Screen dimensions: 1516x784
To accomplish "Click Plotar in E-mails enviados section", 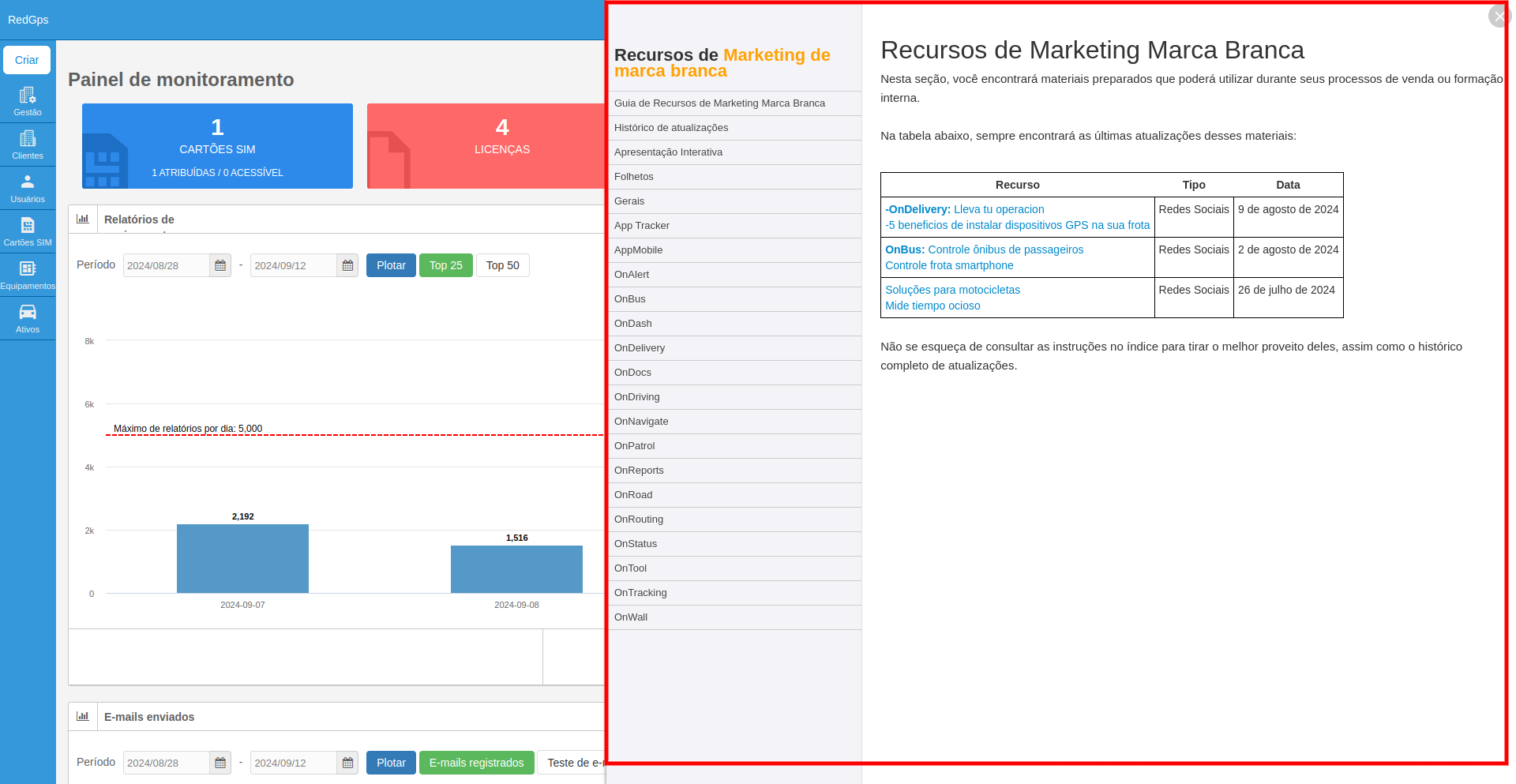I will (391, 763).
